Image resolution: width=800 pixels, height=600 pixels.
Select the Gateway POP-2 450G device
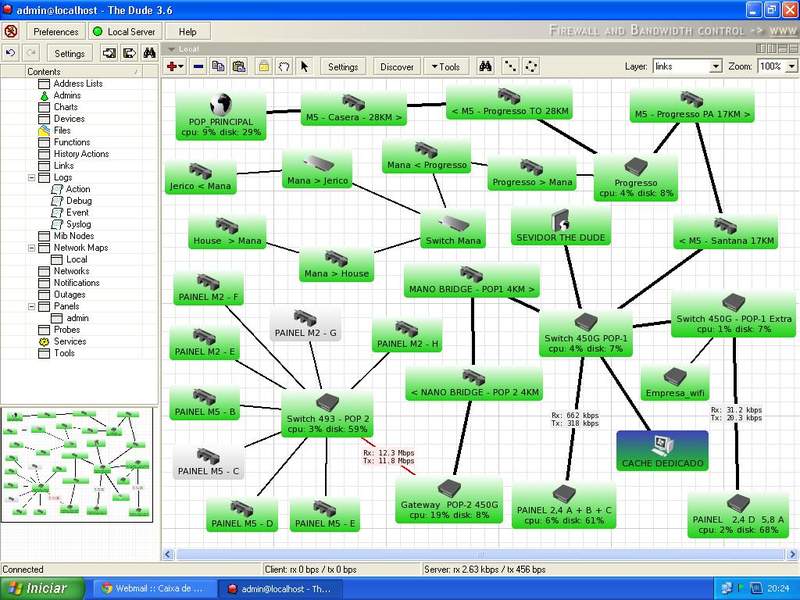(x=449, y=501)
